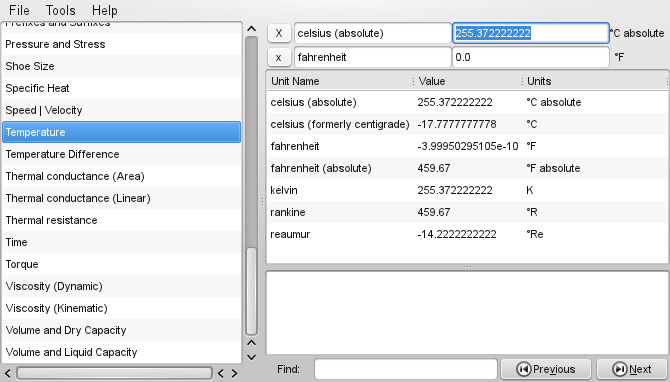Choose Volume and Liquid Capacity category
The image size is (670, 382).
click(x=121, y=352)
